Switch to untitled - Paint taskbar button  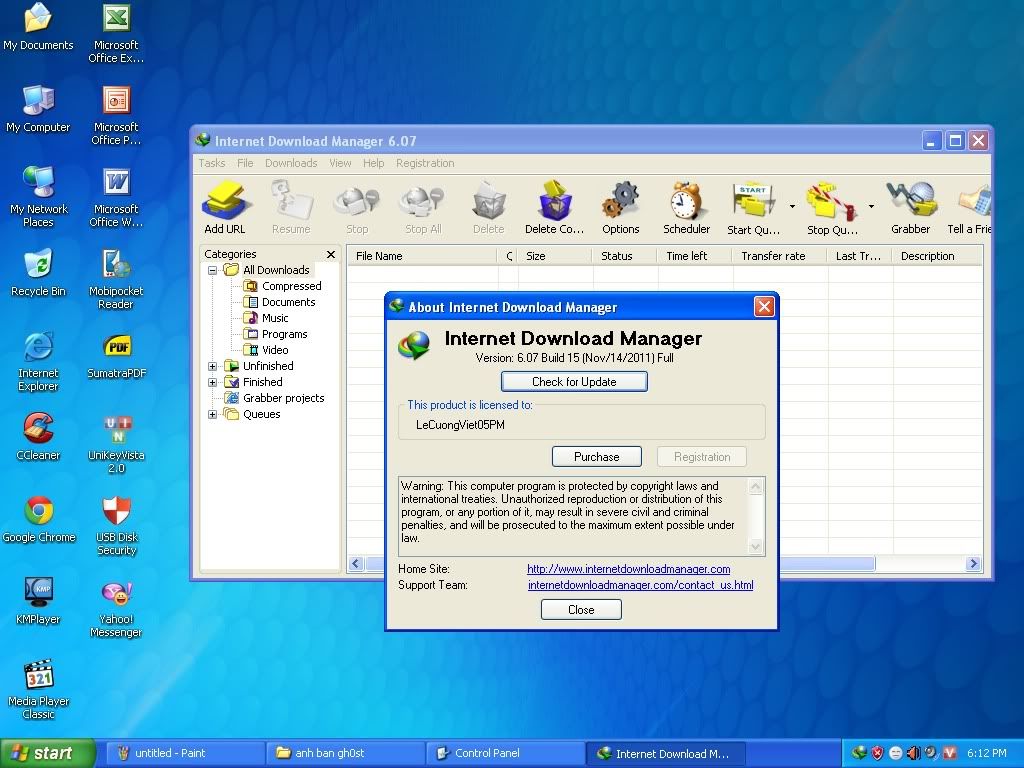pos(184,754)
